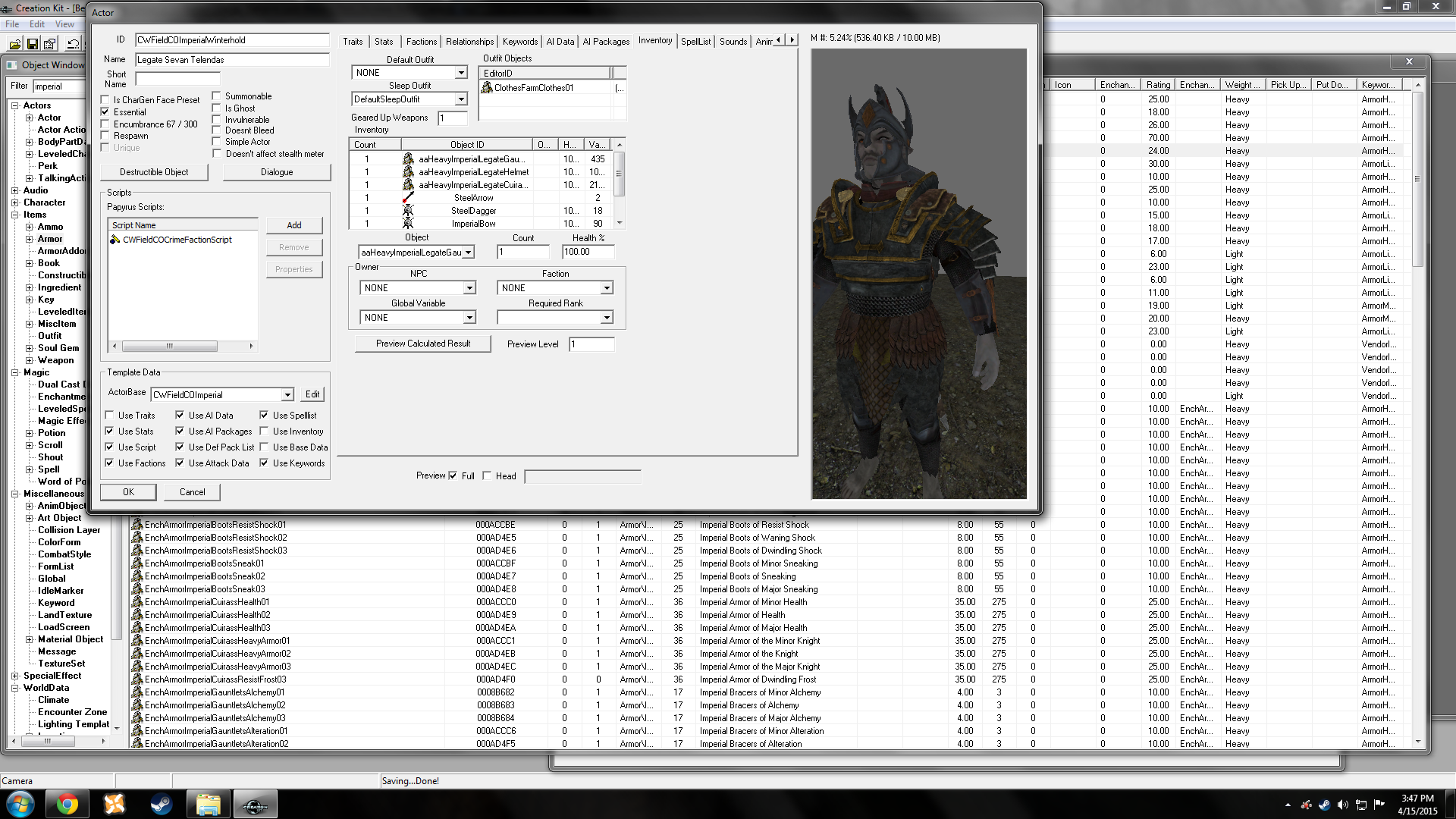Screen dimensions: 1456x819
Task: Click the Steam system tray icon
Action: (1324, 805)
